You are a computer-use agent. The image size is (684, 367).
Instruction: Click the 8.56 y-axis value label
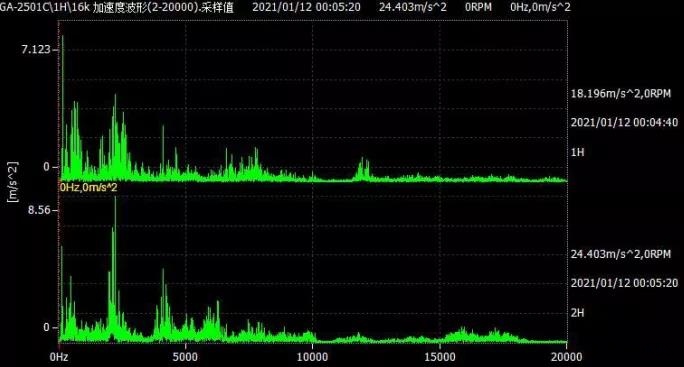[39, 210]
